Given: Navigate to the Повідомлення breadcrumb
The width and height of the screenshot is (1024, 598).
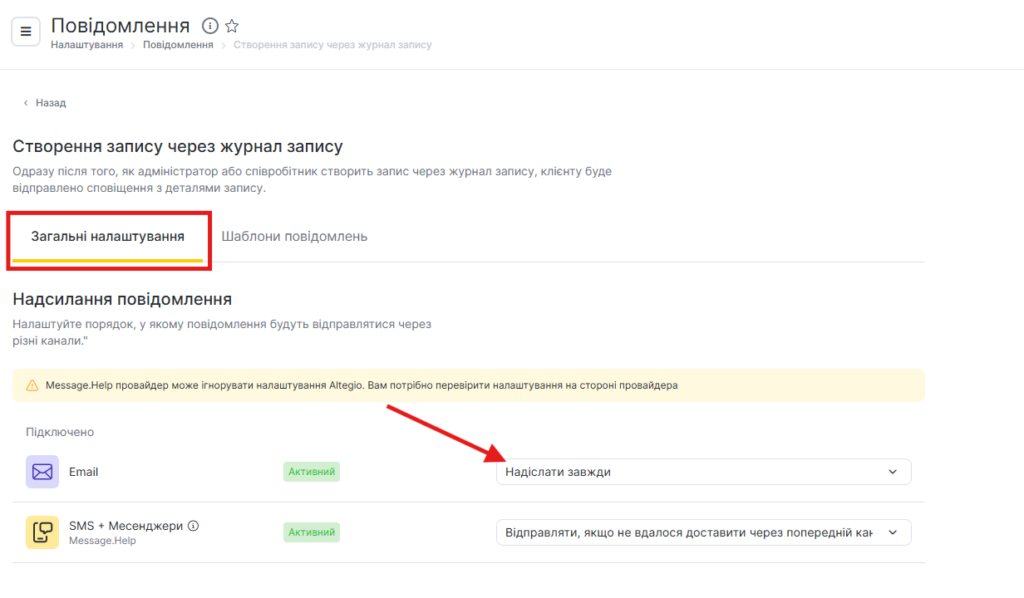Looking at the screenshot, I should click(178, 45).
